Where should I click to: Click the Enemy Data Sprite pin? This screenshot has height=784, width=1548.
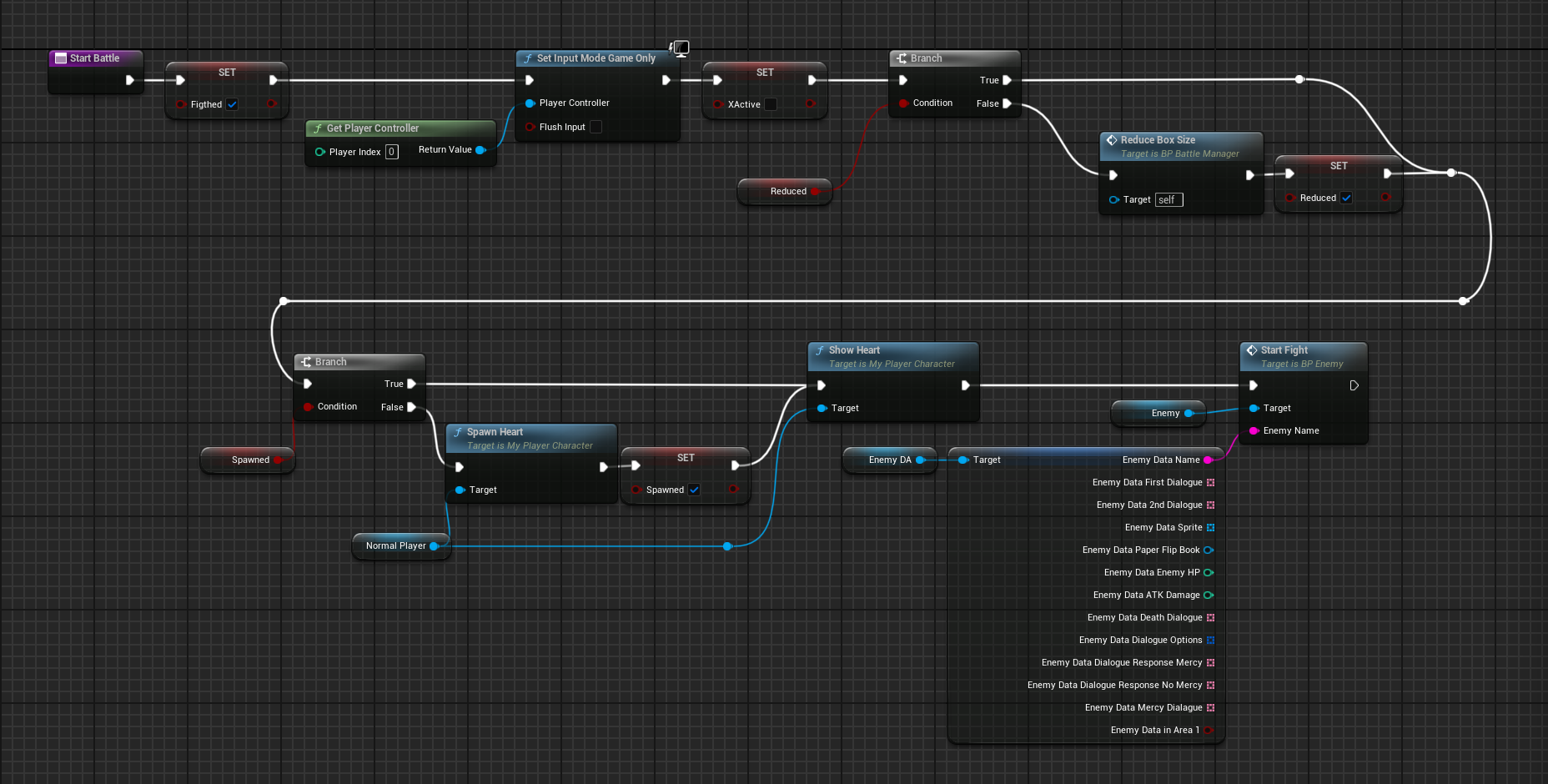(x=1210, y=527)
